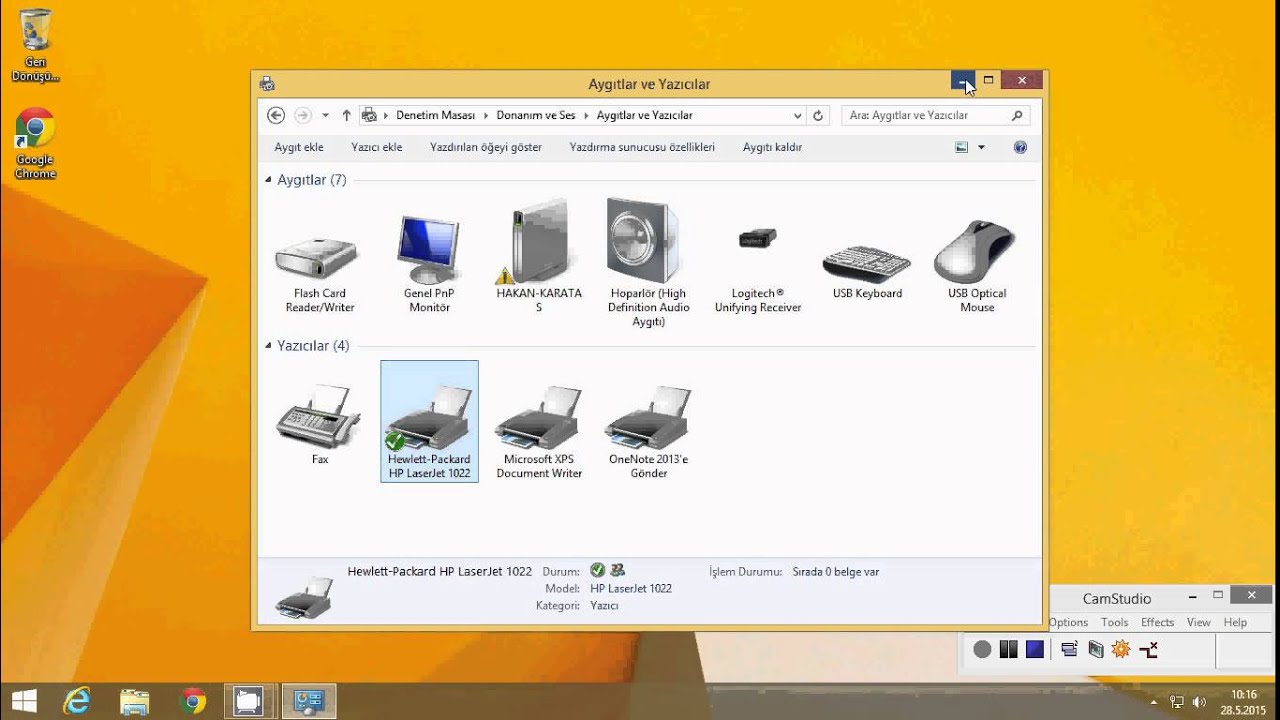The image size is (1280, 720).
Task: Open recent locations dropdown next to forward
Action: (325, 116)
